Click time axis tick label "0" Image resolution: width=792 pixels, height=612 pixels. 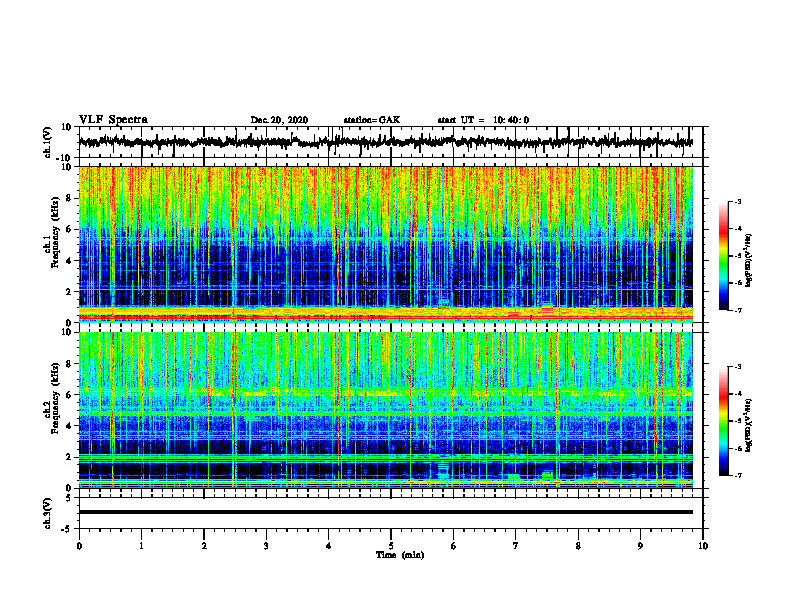point(79,546)
